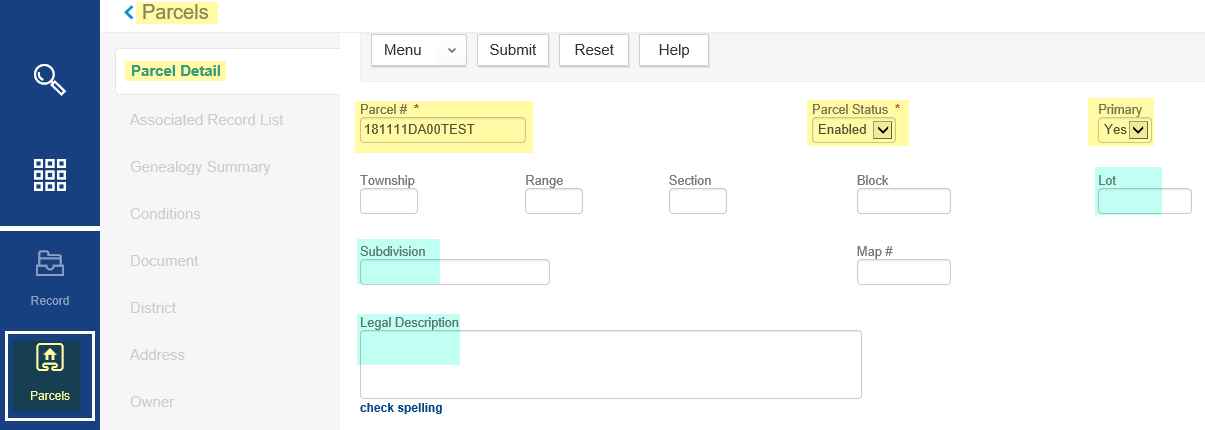1205x430 pixels.
Task: Select the Parcels house icon
Action: pos(50,359)
